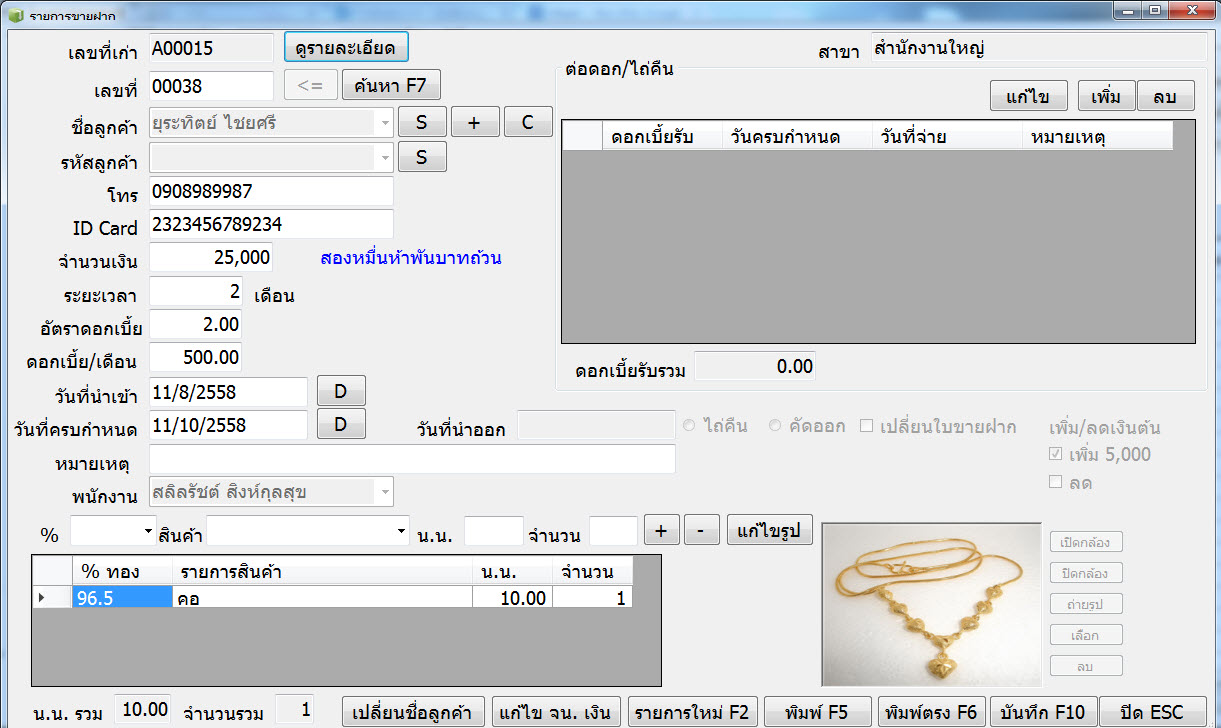Click the ค้นหา F7 search button

pyautogui.click(x=390, y=86)
